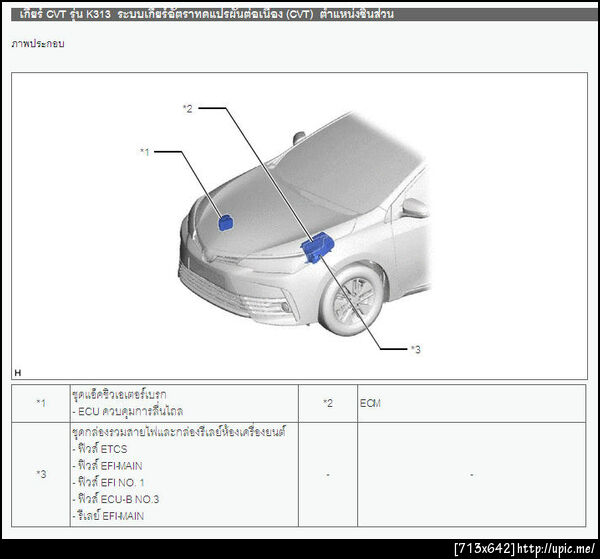Click the *1 callout label in diagram
The width and height of the screenshot is (600, 559).
(x=145, y=152)
